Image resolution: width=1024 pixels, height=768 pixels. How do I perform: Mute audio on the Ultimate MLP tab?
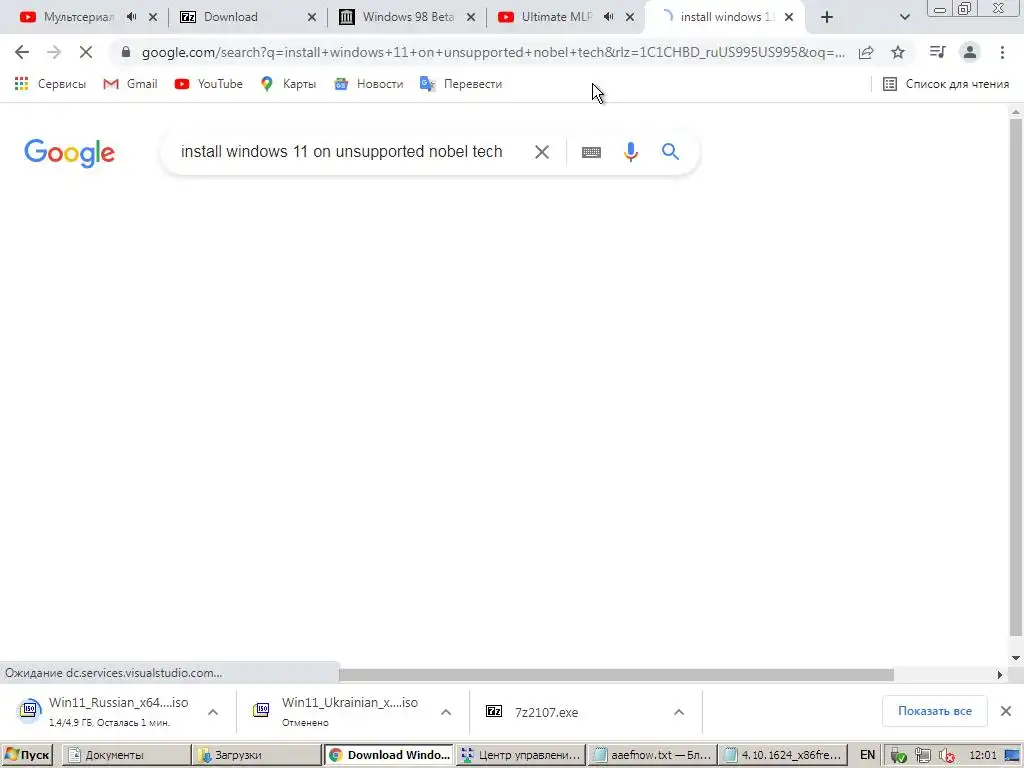[x=608, y=17]
